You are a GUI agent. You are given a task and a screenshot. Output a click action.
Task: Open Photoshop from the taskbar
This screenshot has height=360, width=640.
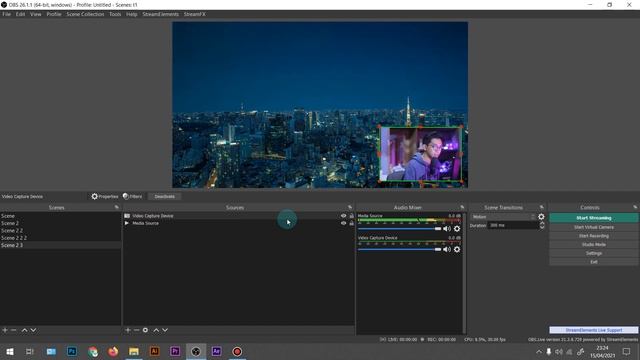72,351
